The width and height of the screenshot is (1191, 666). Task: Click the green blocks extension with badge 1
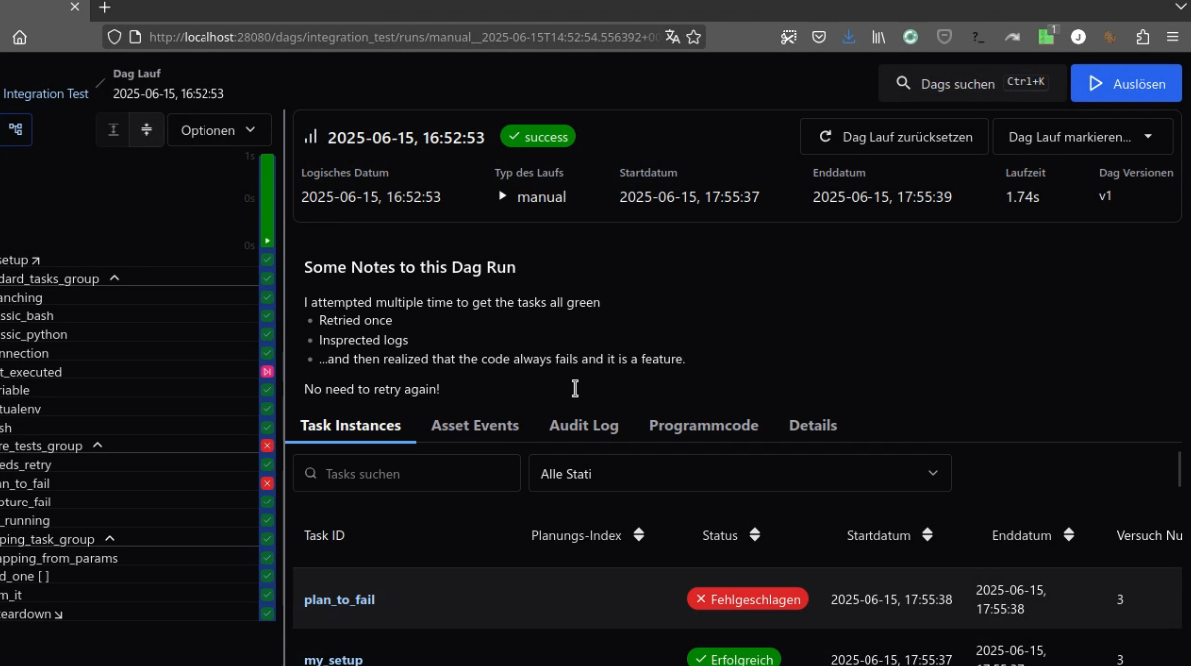[x=1047, y=36]
